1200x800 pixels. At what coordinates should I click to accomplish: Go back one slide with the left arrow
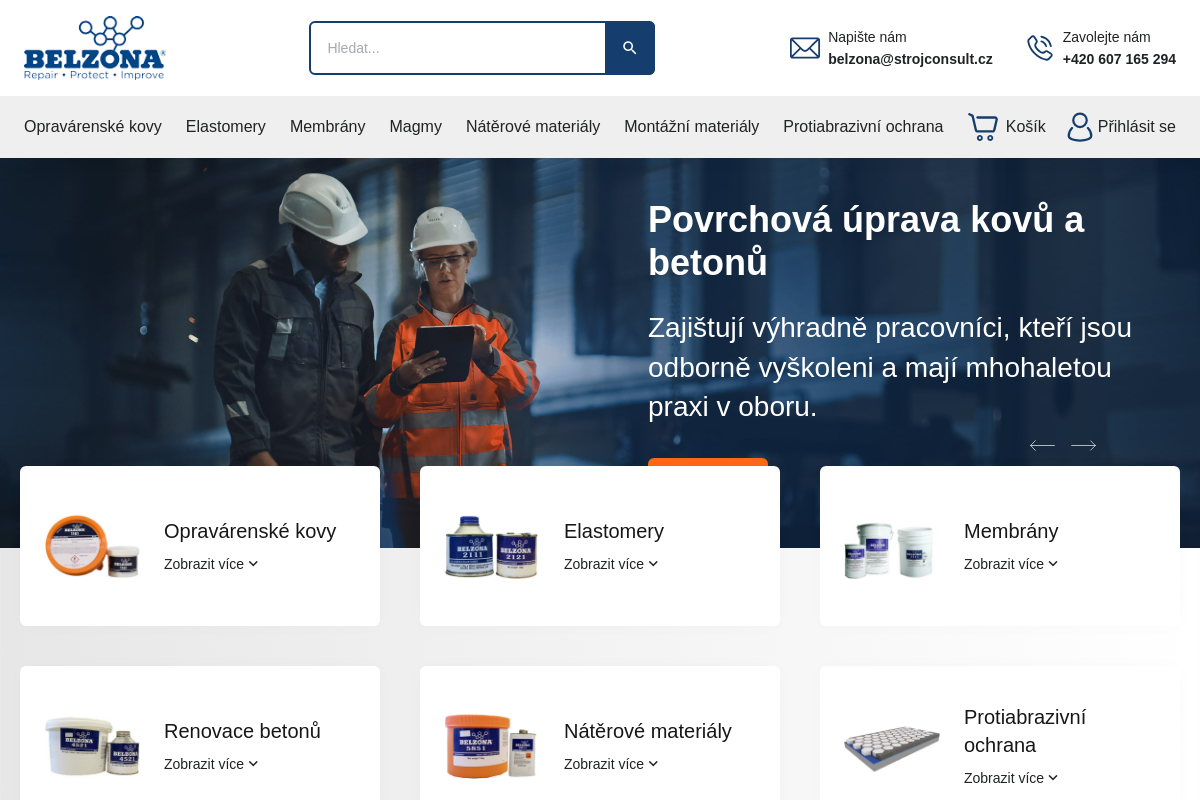[x=1042, y=445]
